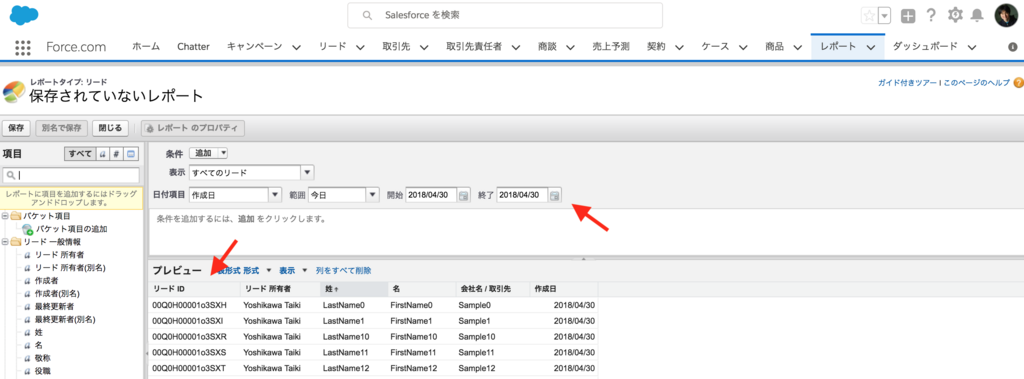Click the Salesforce search field

click(x=505, y=15)
